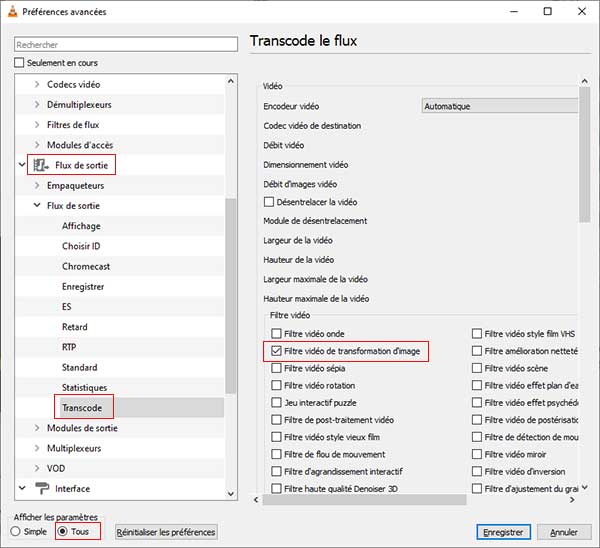The width and height of the screenshot is (600, 548).
Task: Click the Interface paint roller icon
Action: (x=41, y=488)
